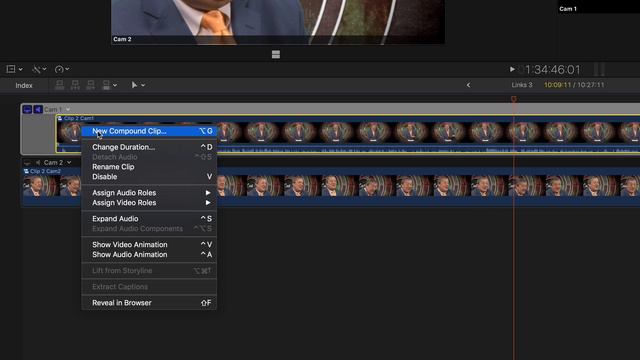Click the clip icon next to Clip 2 Cam2
The width and height of the screenshot is (640, 360).
(x=27, y=171)
